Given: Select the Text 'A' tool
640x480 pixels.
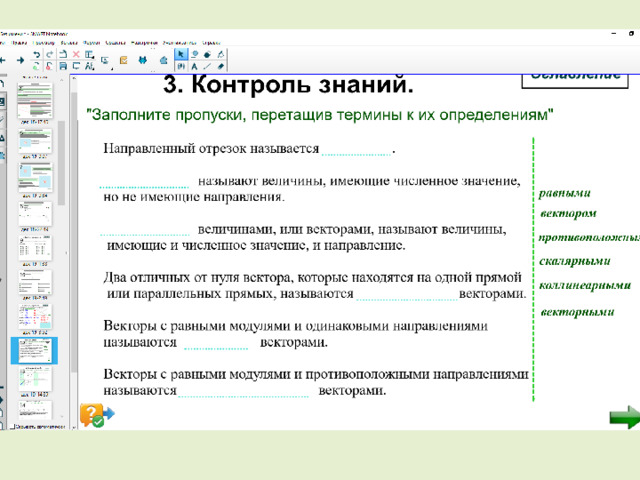Looking at the screenshot, I should pyautogui.click(x=194, y=66).
